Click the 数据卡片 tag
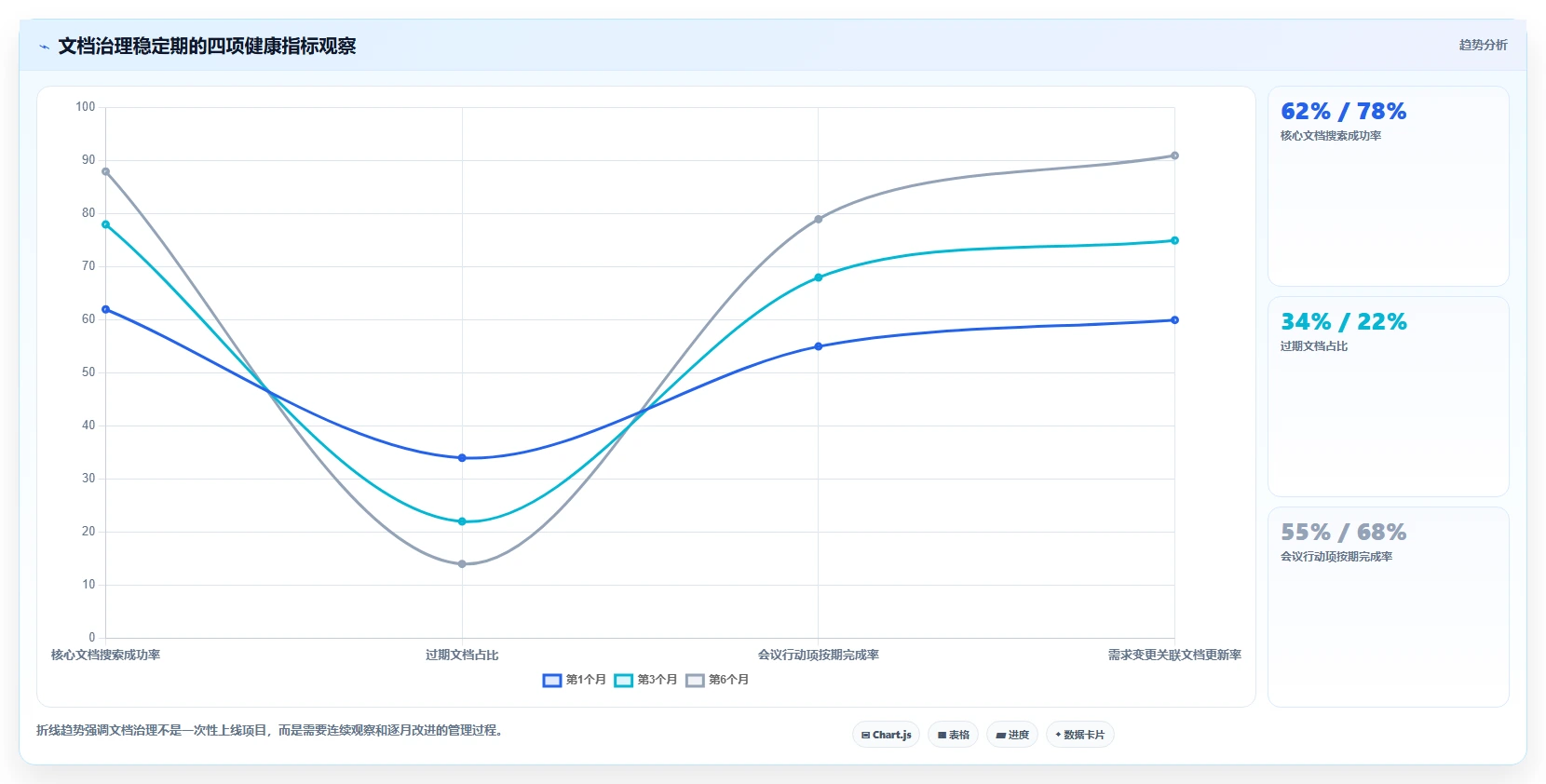This screenshot has height=784, width=1546. coord(1080,735)
